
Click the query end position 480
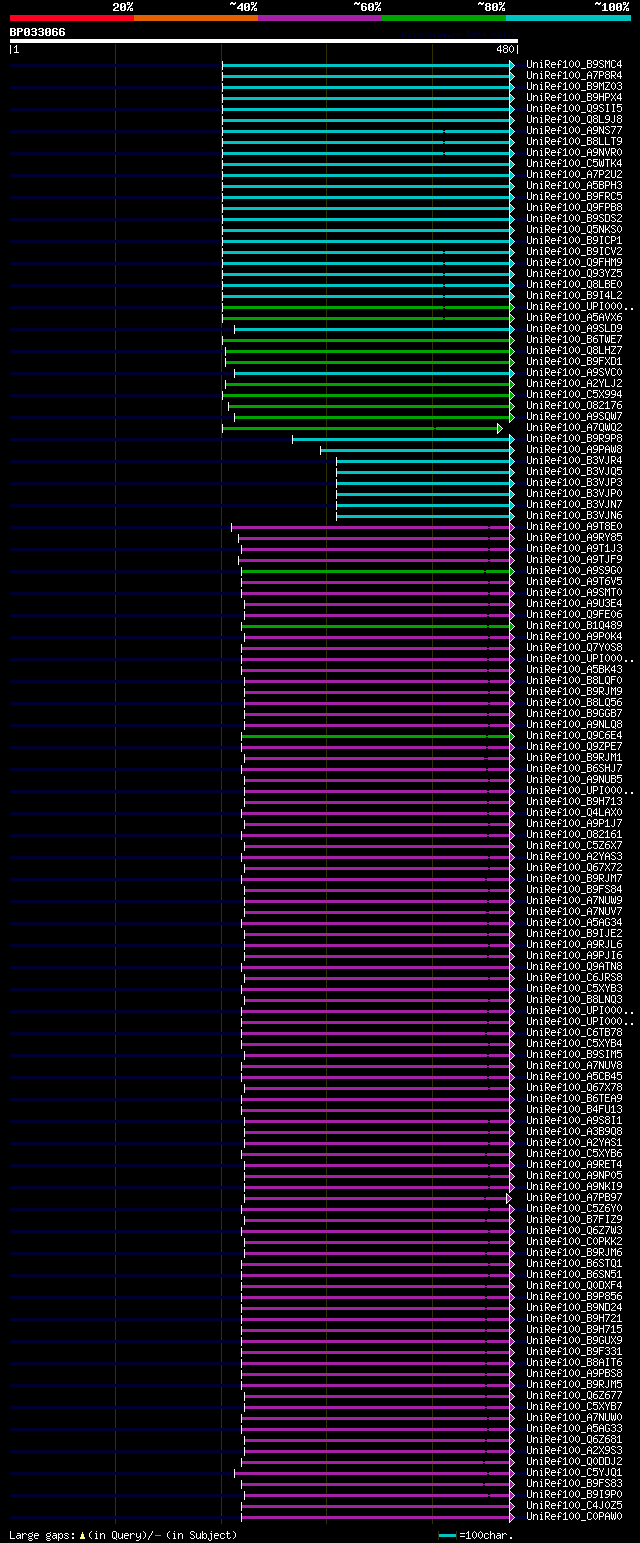(504, 49)
